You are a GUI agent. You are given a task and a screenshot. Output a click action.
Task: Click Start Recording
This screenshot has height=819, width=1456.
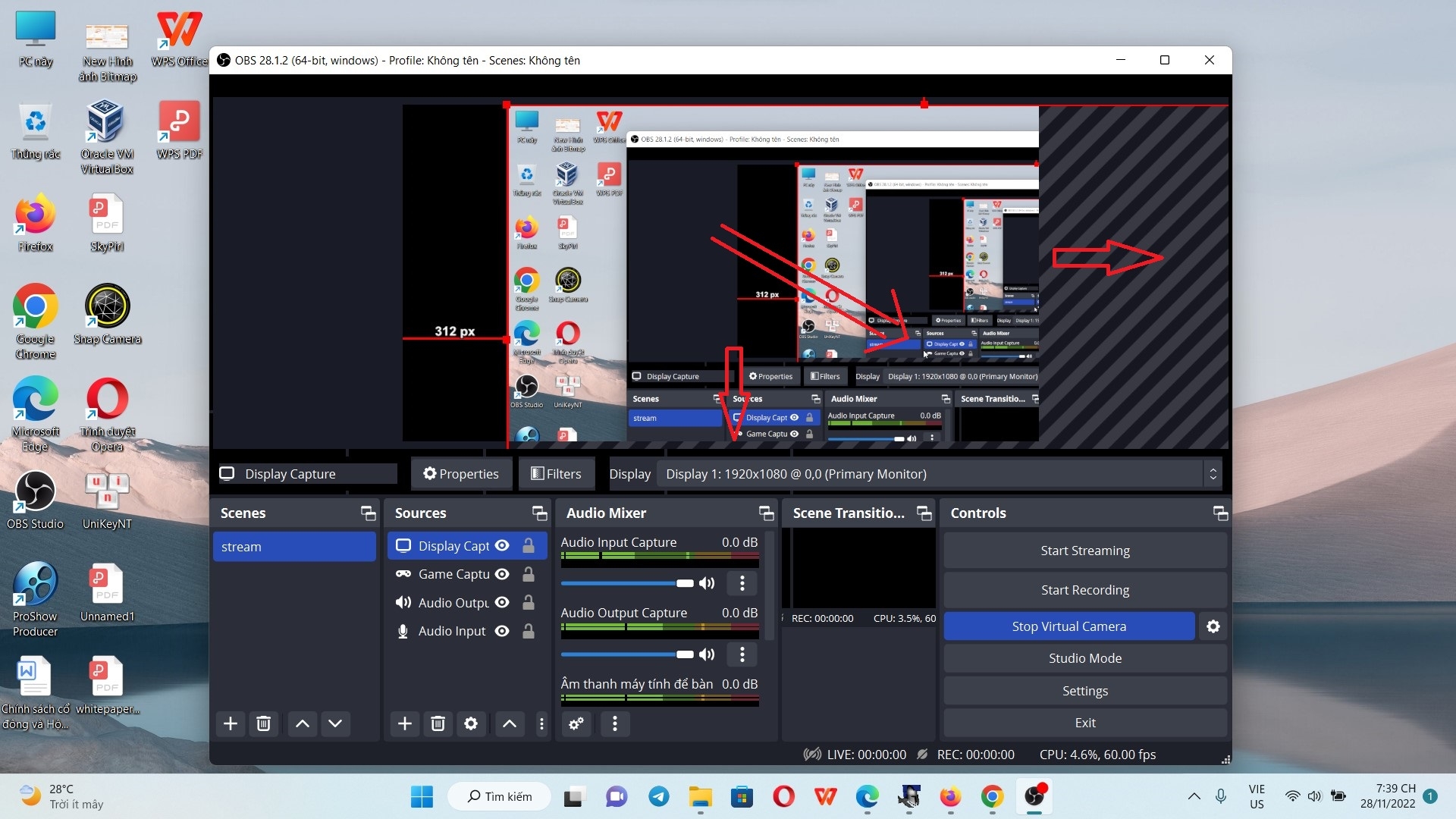tap(1084, 590)
